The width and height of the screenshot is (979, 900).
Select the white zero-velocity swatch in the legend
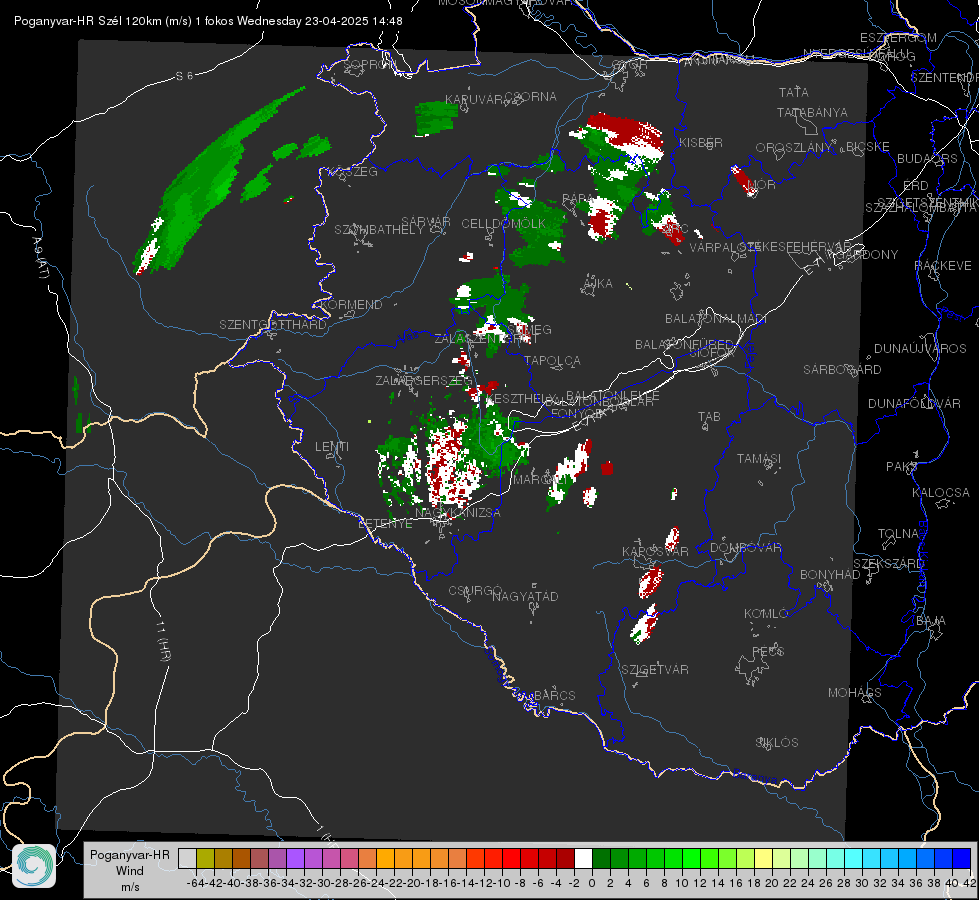coord(583,858)
